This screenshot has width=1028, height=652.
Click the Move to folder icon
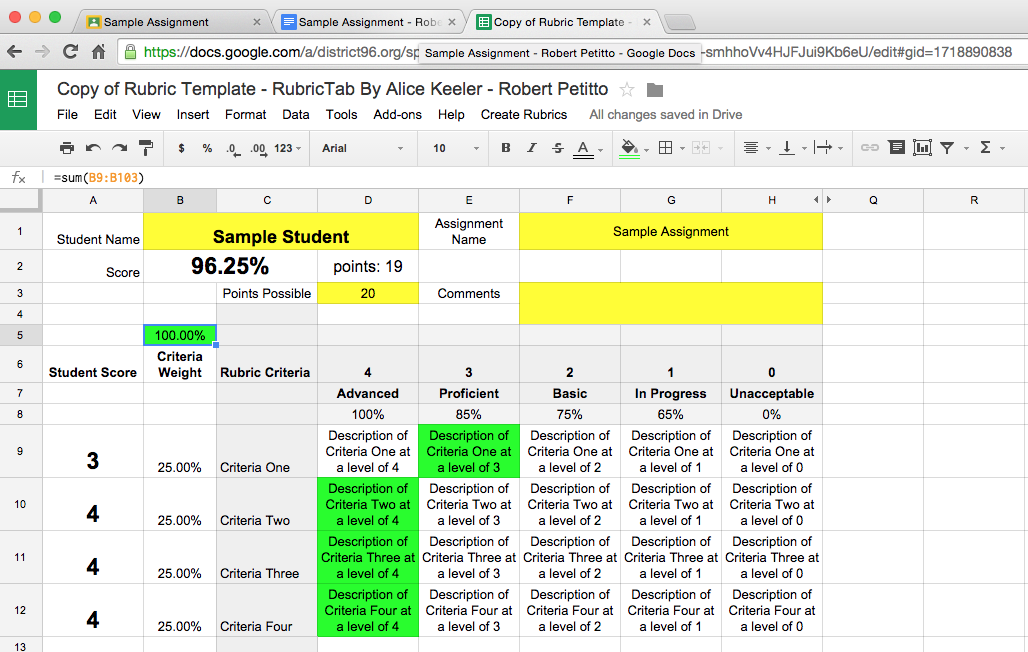[655, 90]
